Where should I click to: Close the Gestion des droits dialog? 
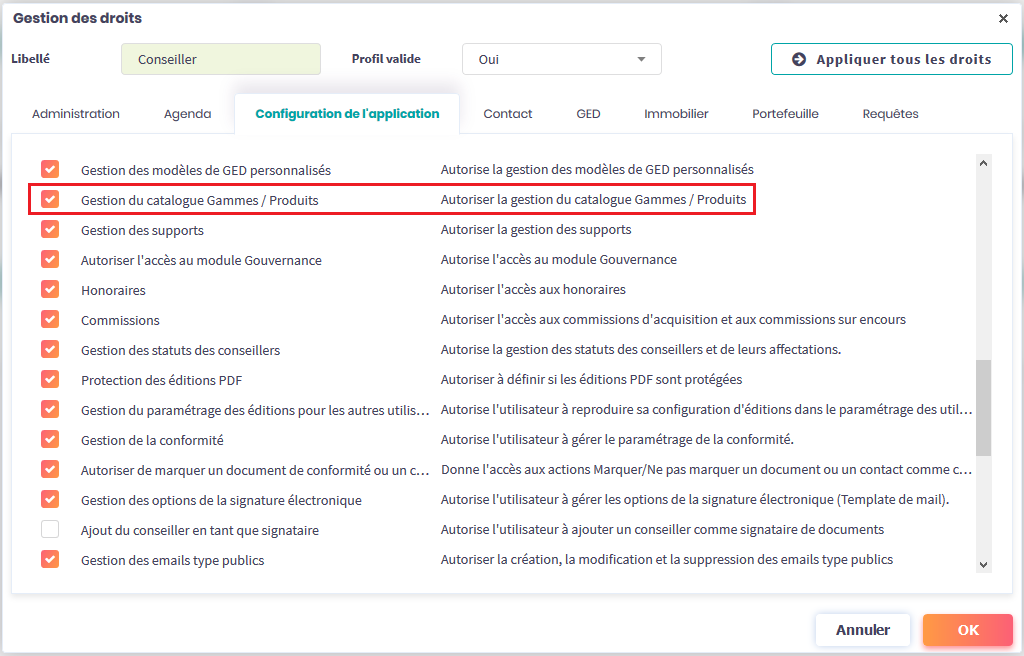(x=1003, y=19)
